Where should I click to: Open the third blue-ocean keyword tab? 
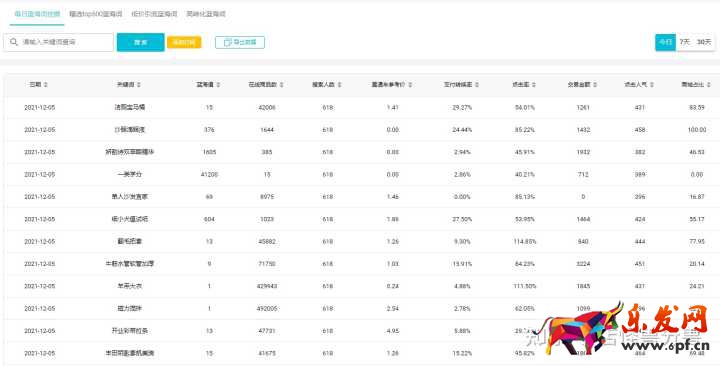(x=154, y=14)
